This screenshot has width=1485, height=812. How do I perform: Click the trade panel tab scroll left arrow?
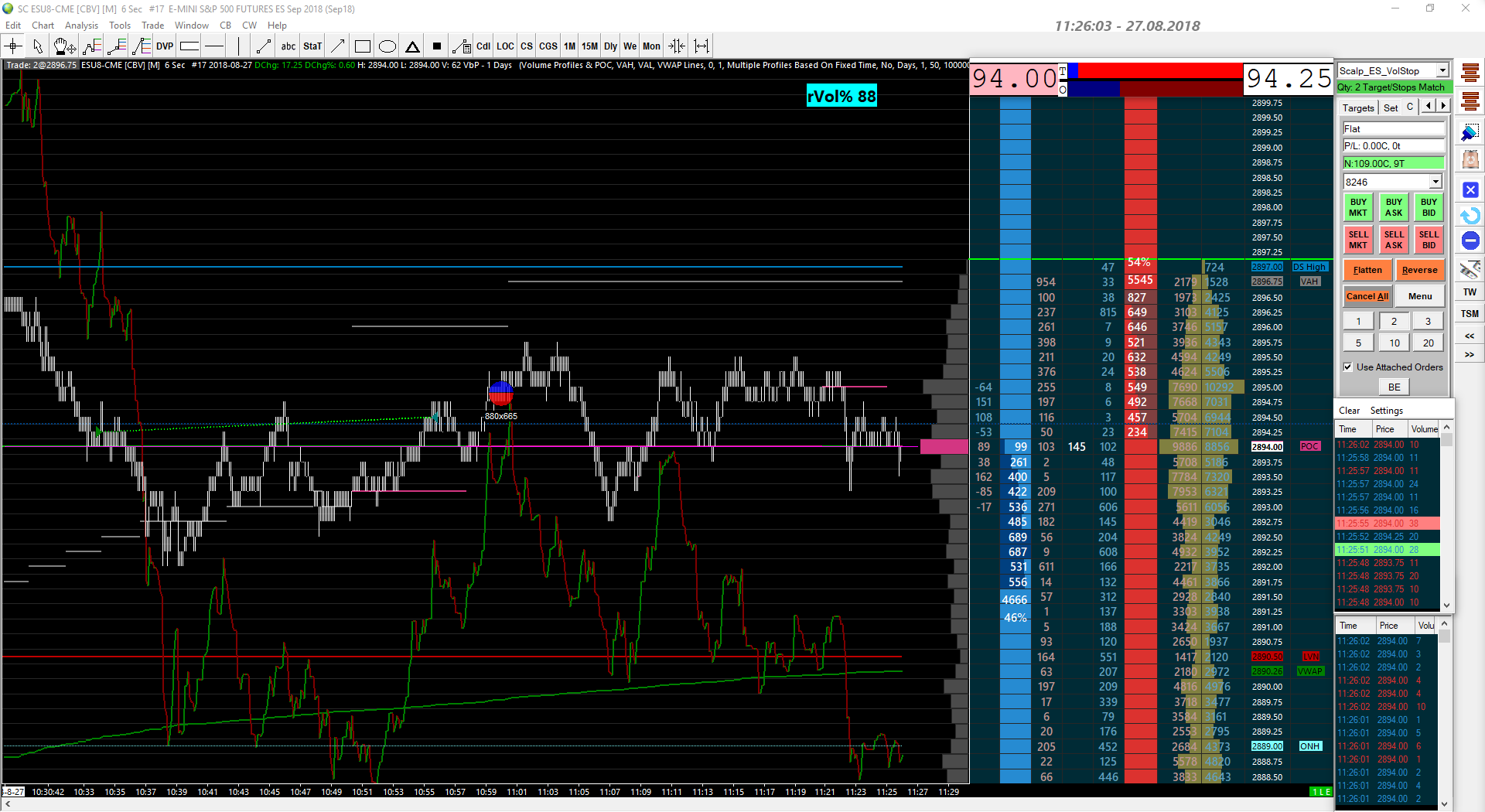[1429, 106]
